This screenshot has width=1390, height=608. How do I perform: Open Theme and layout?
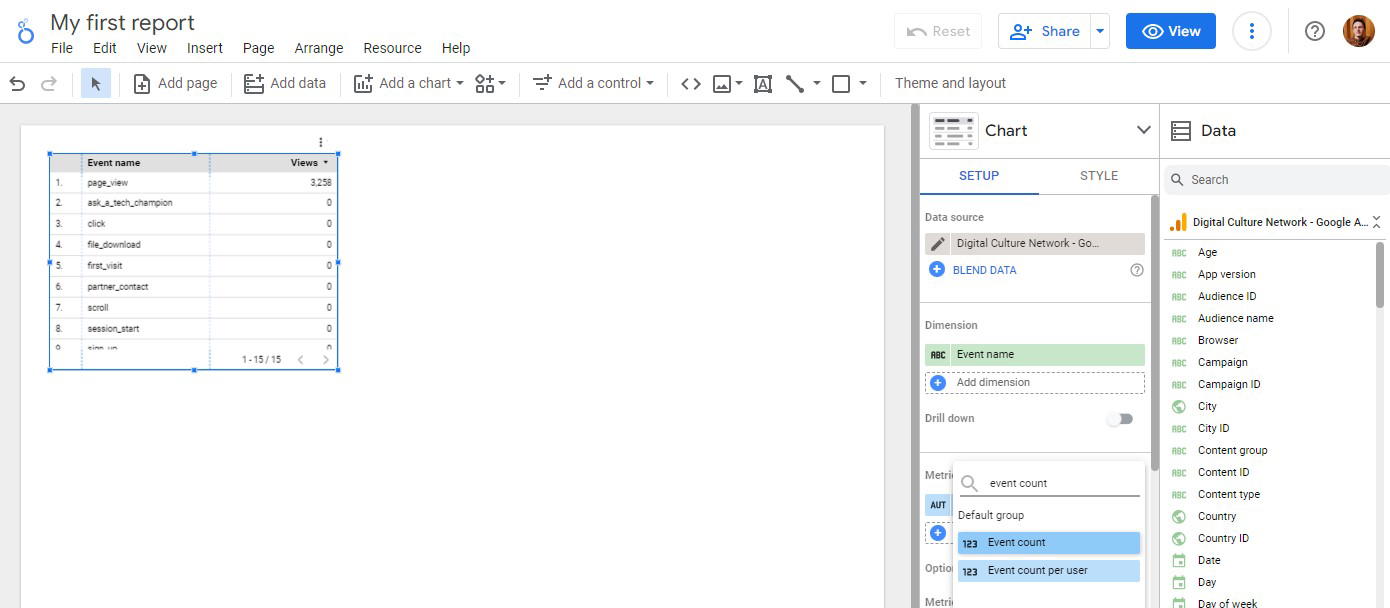pyautogui.click(x=949, y=83)
